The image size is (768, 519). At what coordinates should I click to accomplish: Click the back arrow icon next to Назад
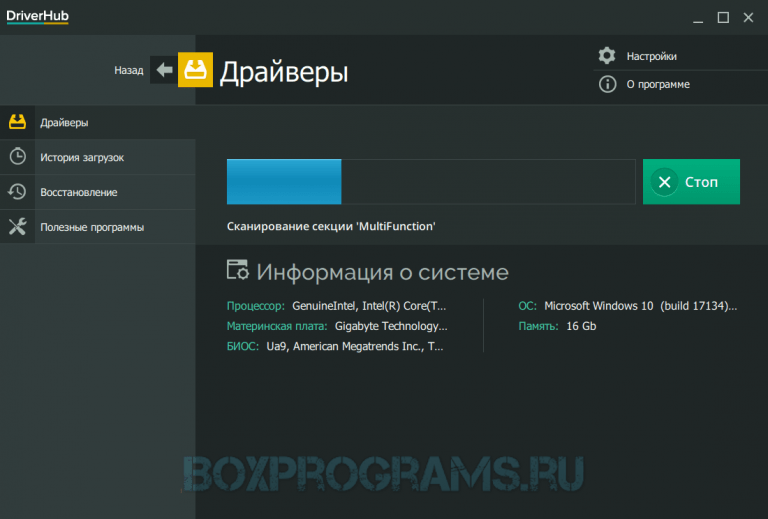click(x=163, y=70)
